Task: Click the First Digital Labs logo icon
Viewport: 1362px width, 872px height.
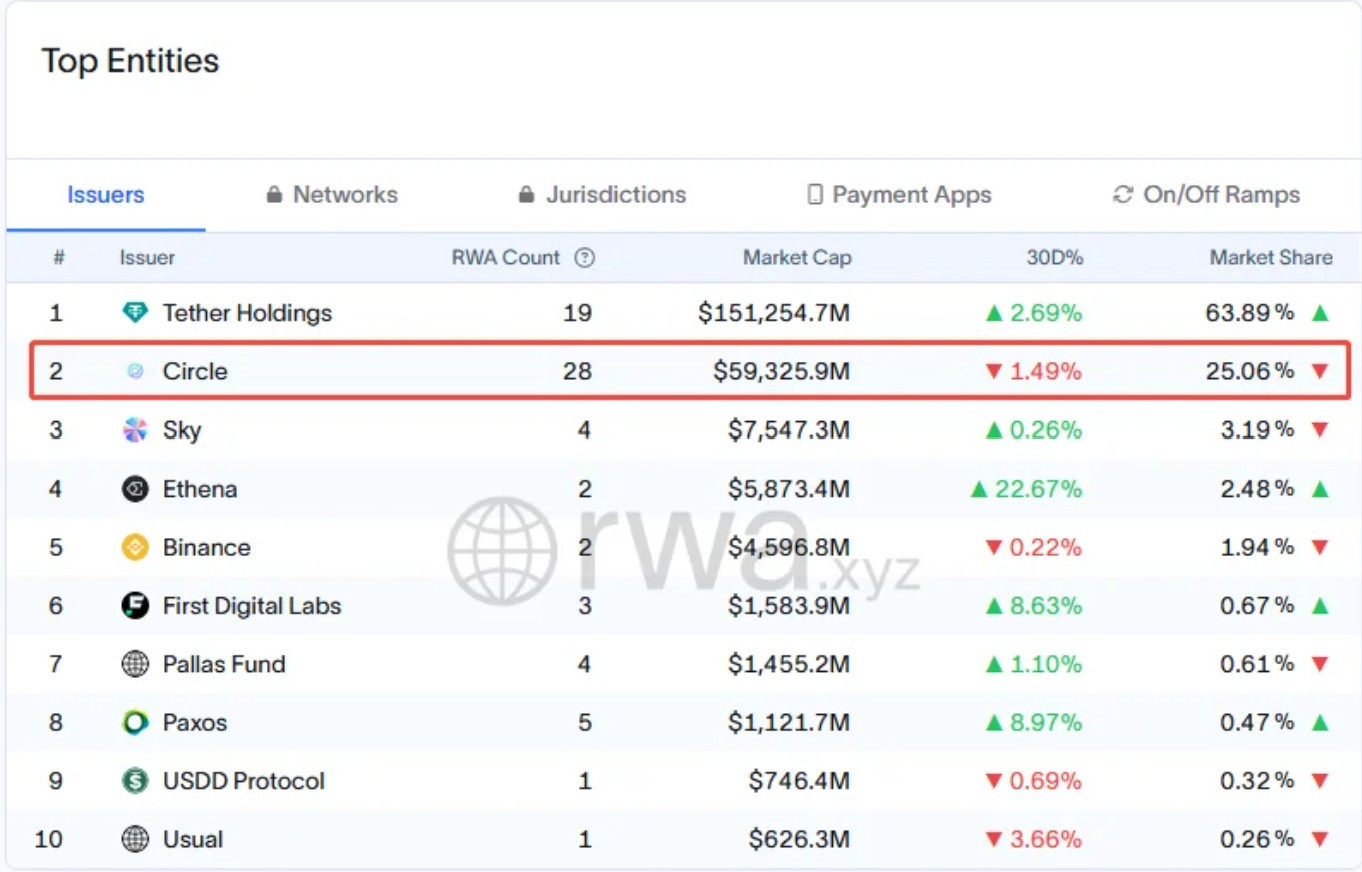Action: (135, 606)
